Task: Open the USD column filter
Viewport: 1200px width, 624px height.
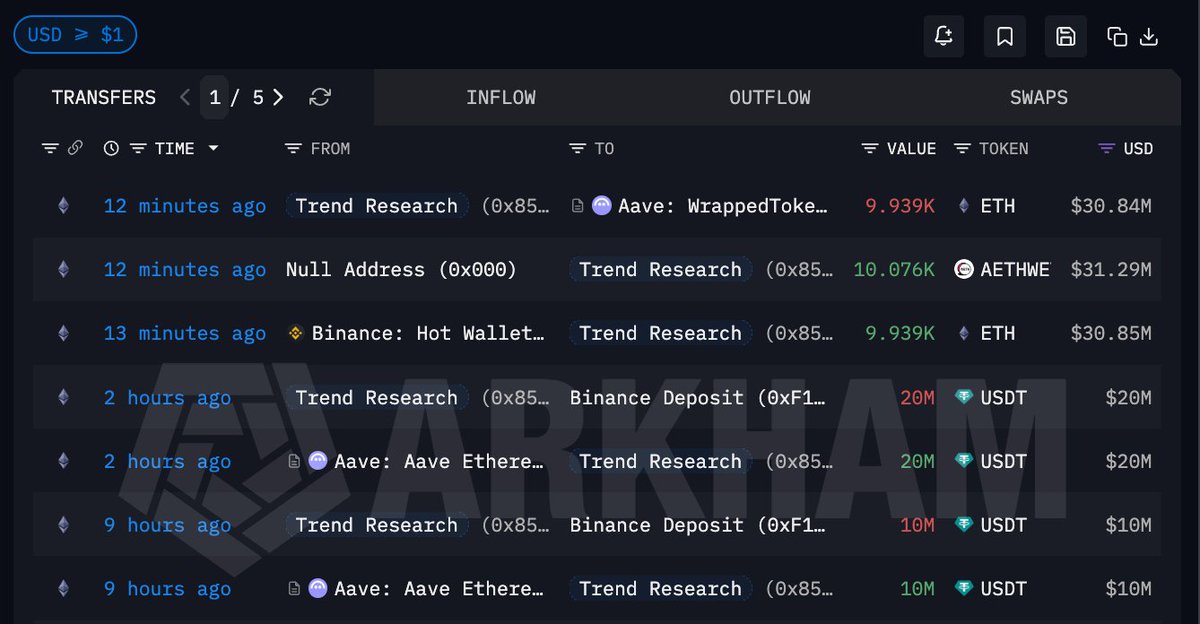Action: [x=1106, y=148]
